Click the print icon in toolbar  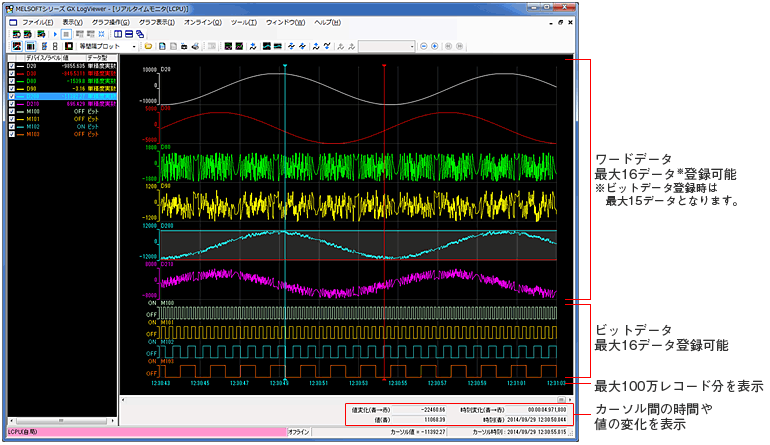pos(195,46)
